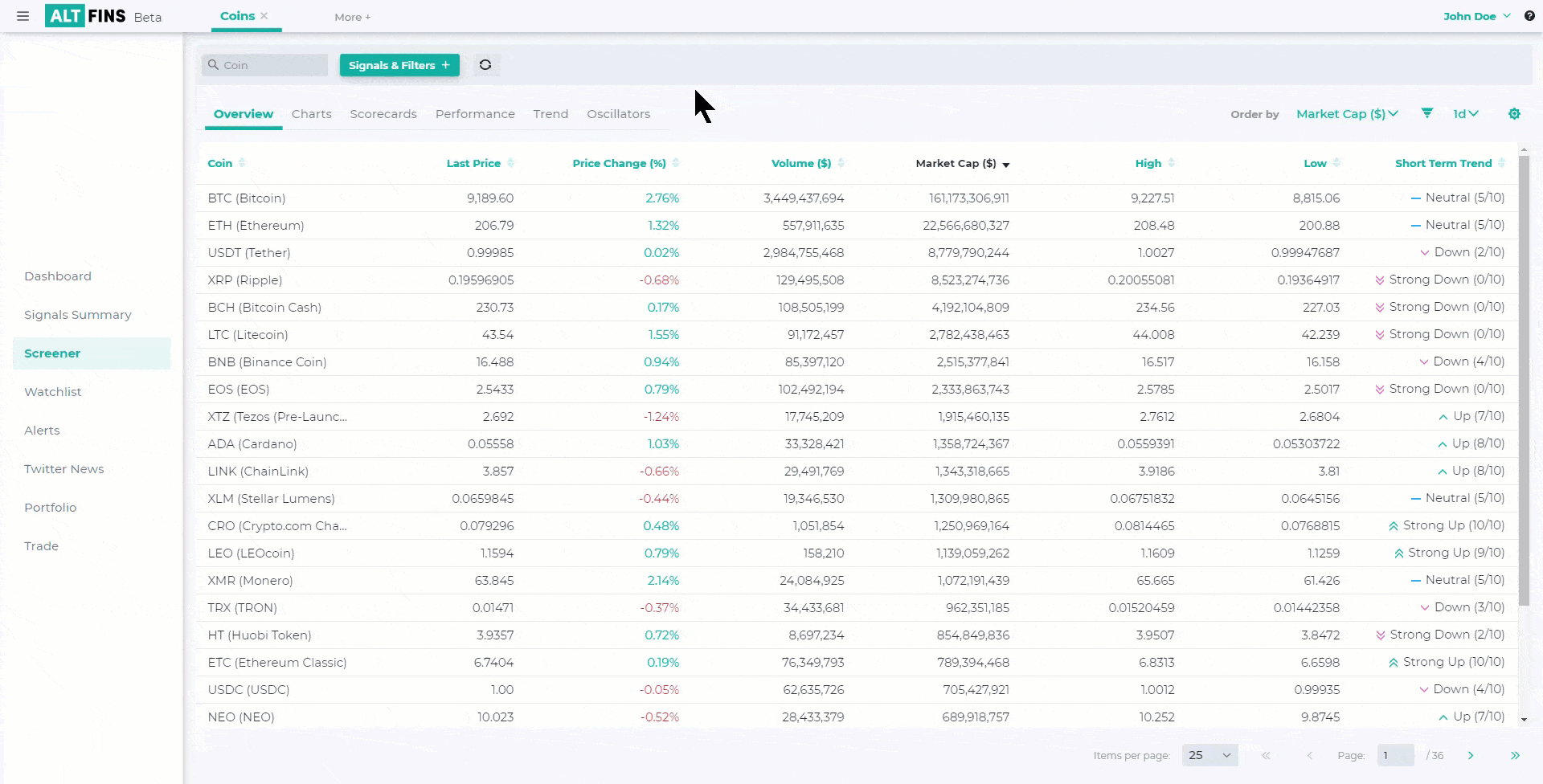The height and width of the screenshot is (784, 1543).
Task: Open Trade in the sidebar
Action: (41, 546)
